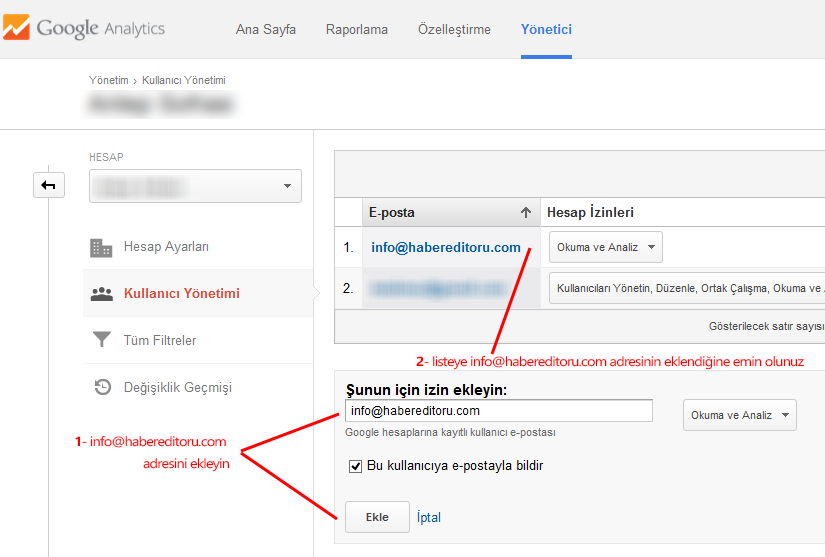
Task: Open Okuma ve Analiz dropdown beside email input
Action: pyautogui.click(x=739, y=415)
